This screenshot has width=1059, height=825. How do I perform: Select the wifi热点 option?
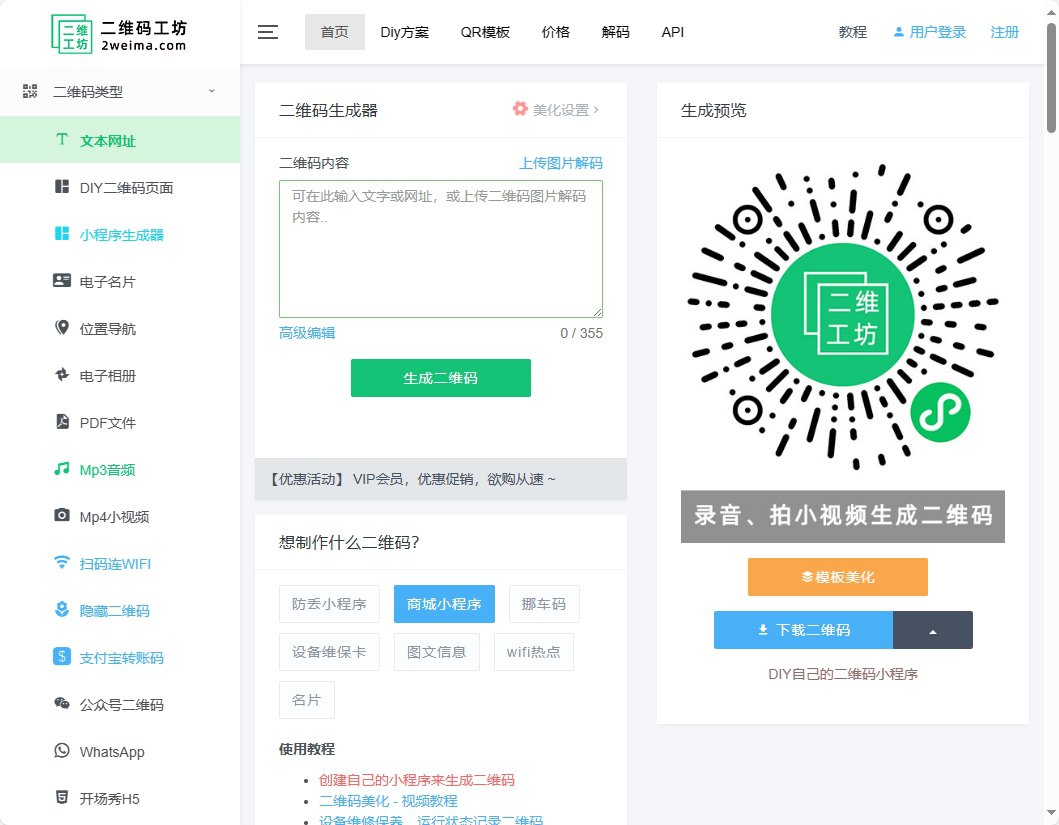534,651
